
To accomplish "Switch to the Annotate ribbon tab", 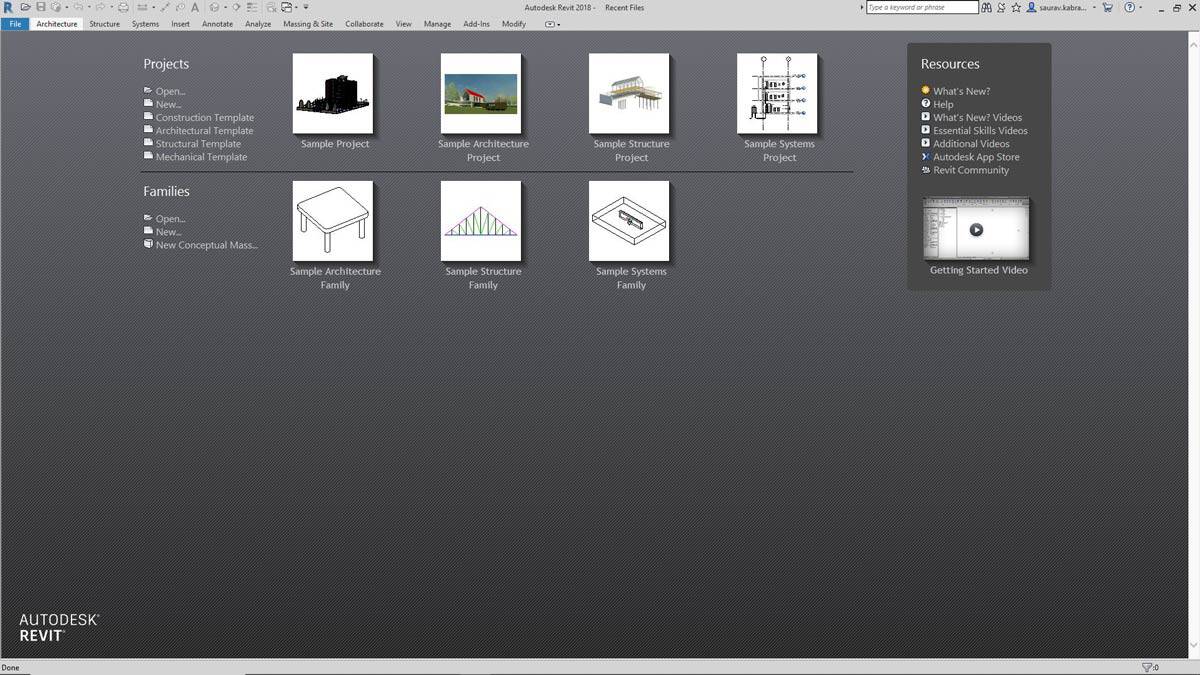I will point(217,24).
